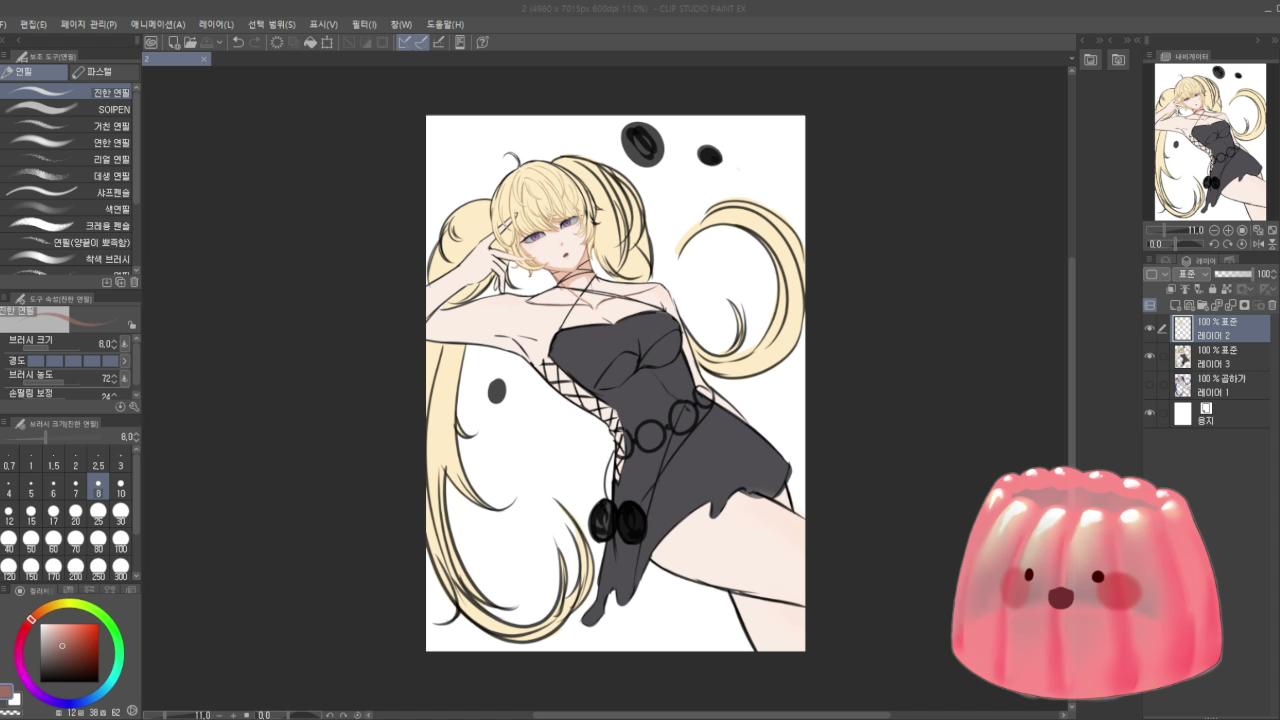This screenshot has height=720, width=1280.
Task: Click the color wheel hue ring
Action: [70, 605]
